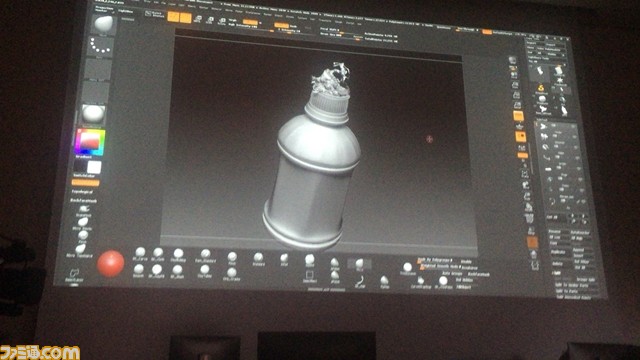This screenshot has width=640, height=360.
Task: Toggle the orange Draw mode button
Action: pyautogui.click(x=185, y=18)
